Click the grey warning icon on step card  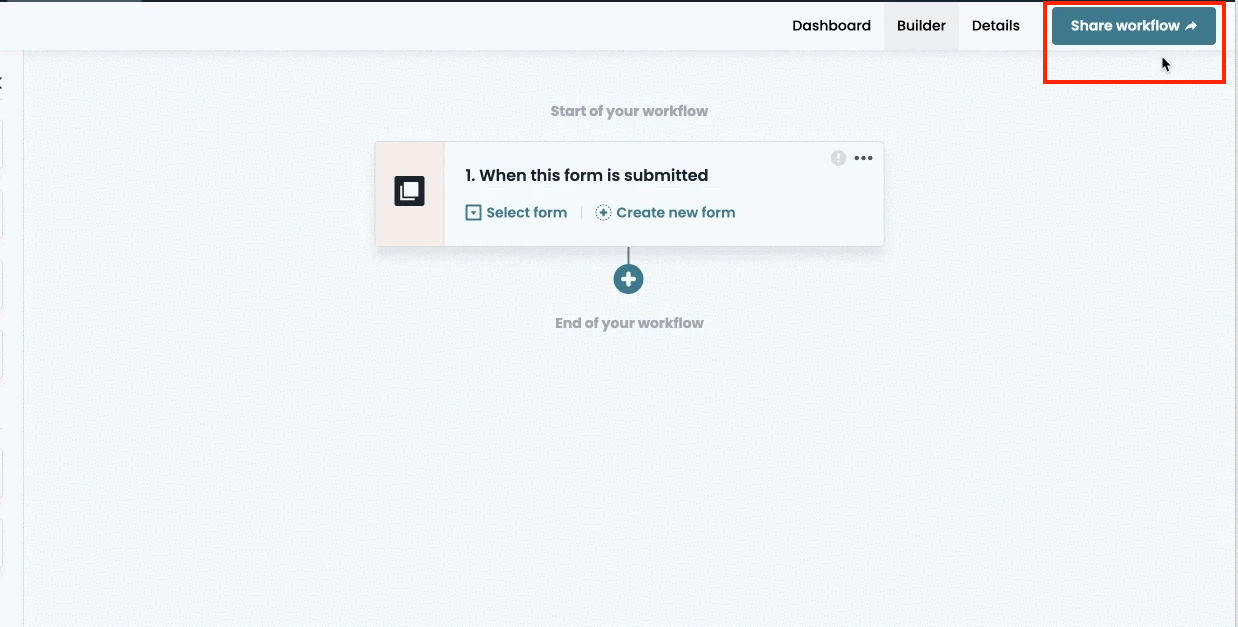tap(838, 158)
